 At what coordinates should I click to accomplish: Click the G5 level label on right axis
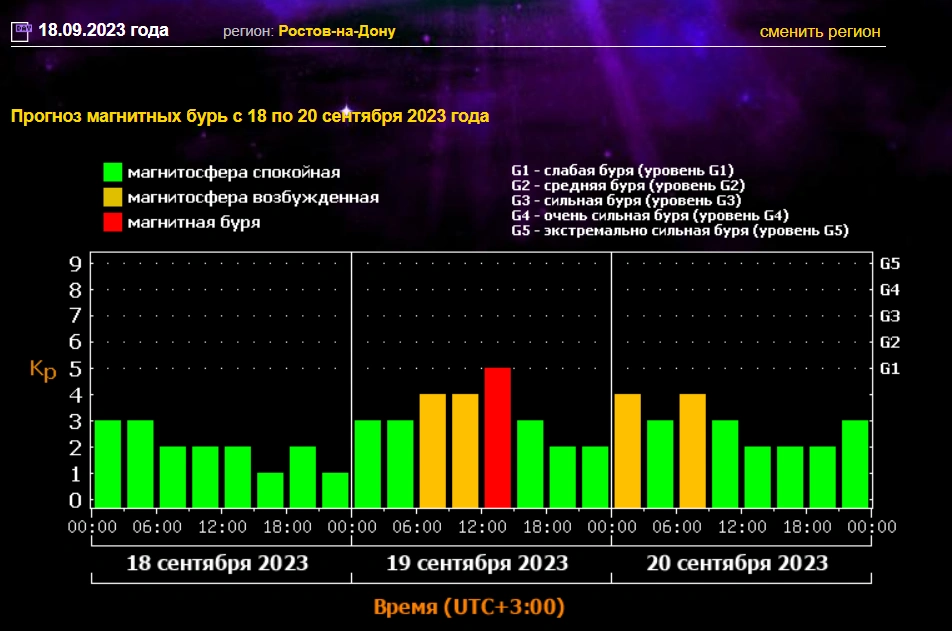point(889,264)
